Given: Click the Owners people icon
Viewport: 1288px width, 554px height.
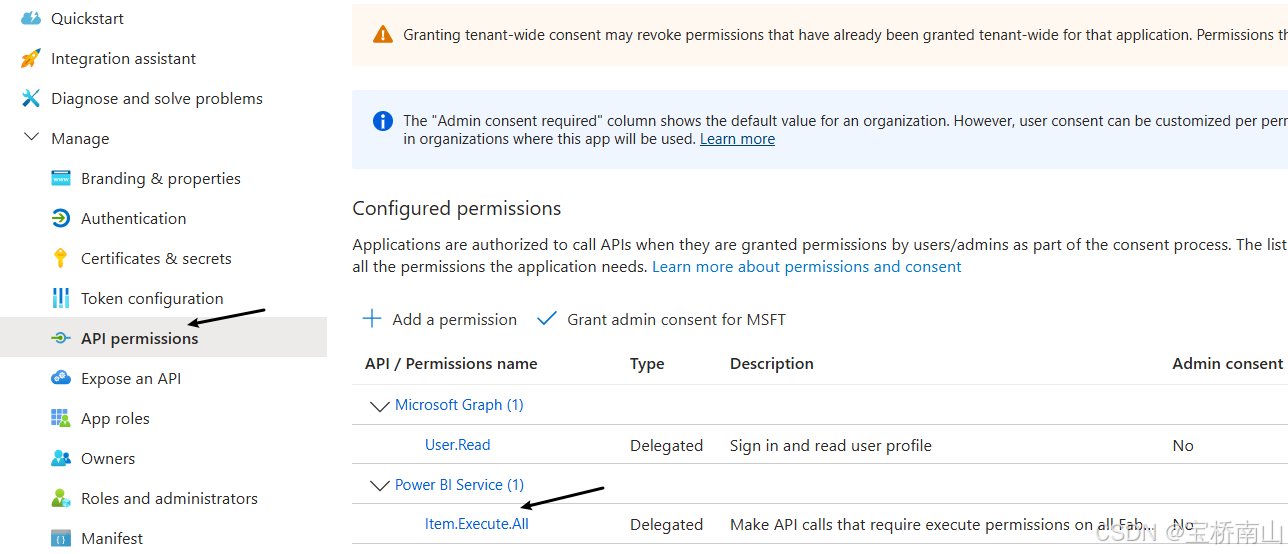Looking at the screenshot, I should (61, 458).
